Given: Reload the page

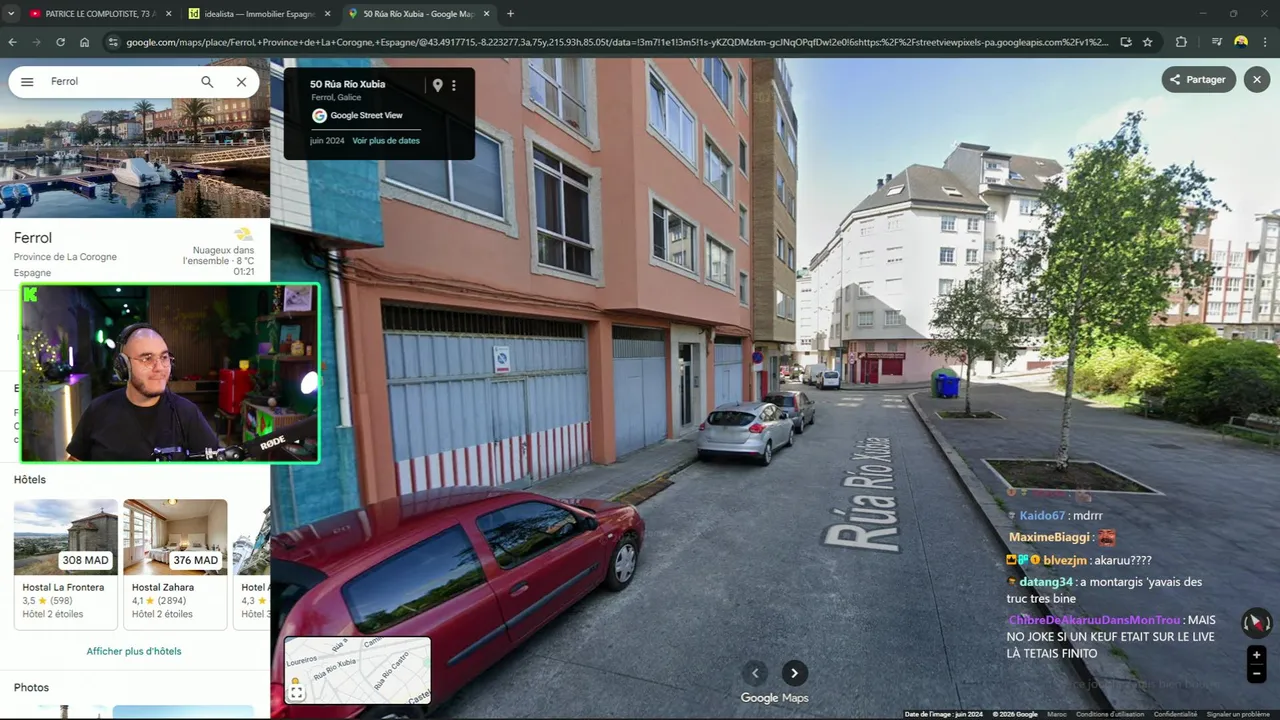Looking at the screenshot, I should [x=60, y=42].
